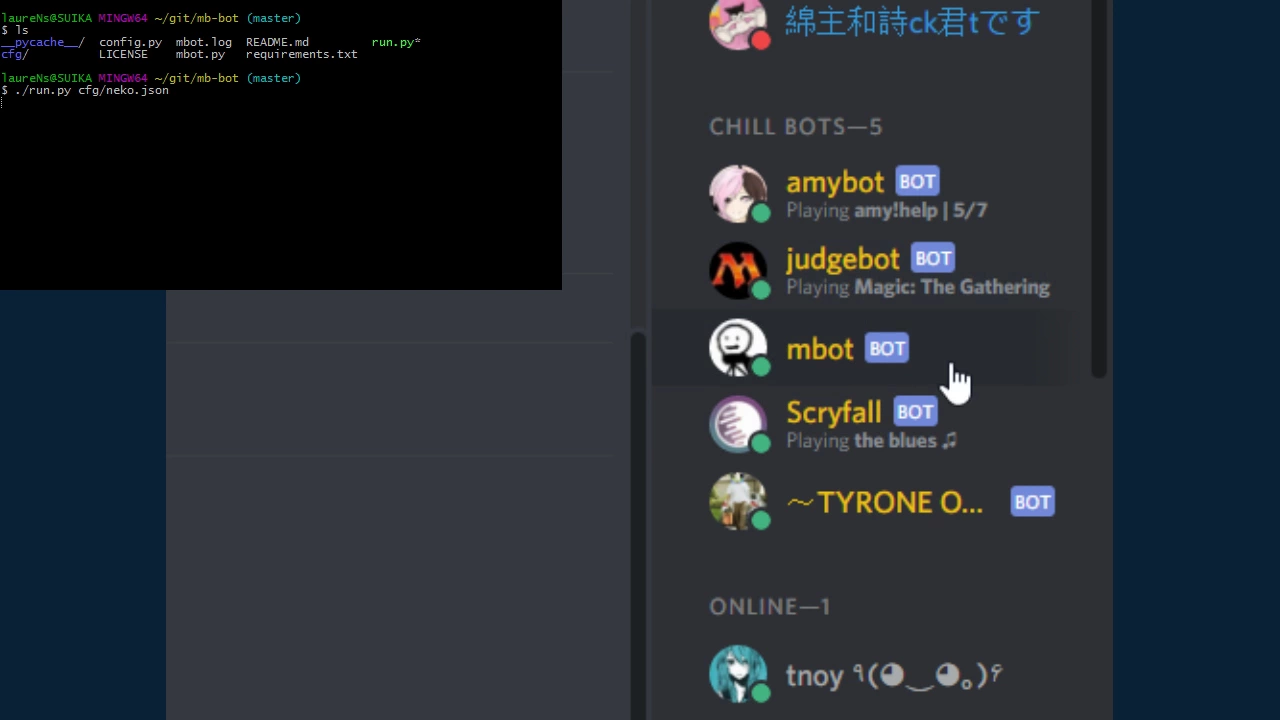Click the judgebot Magic logo avatar
This screenshot has height=720, width=1280.
tap(738, 271)
